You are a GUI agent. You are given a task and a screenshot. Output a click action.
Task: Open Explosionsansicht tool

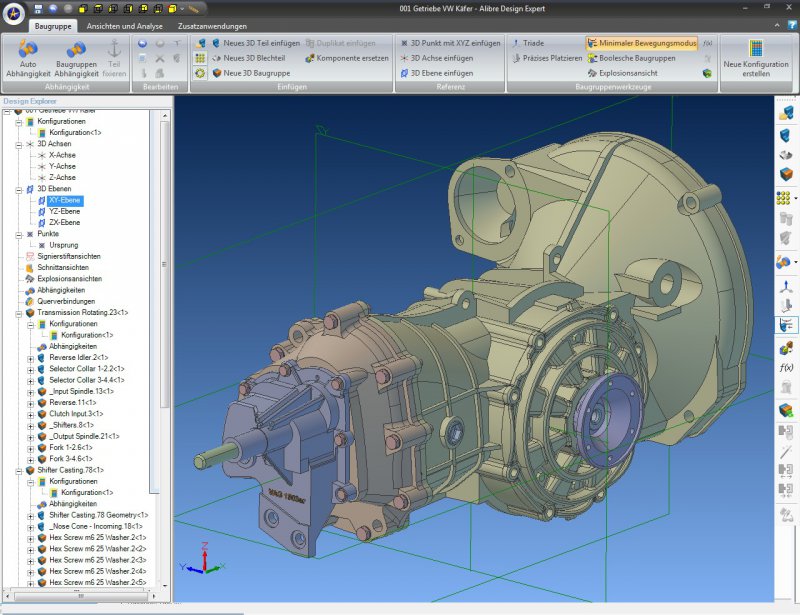(622, 73)
